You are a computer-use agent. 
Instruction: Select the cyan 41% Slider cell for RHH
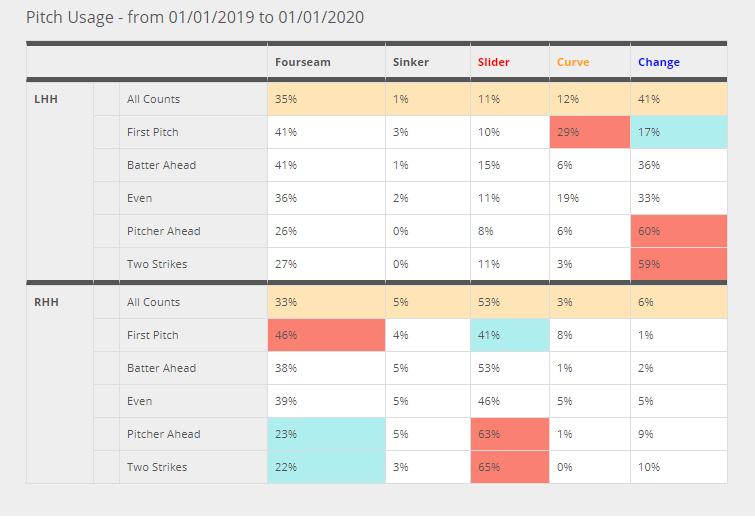[509, 335]
